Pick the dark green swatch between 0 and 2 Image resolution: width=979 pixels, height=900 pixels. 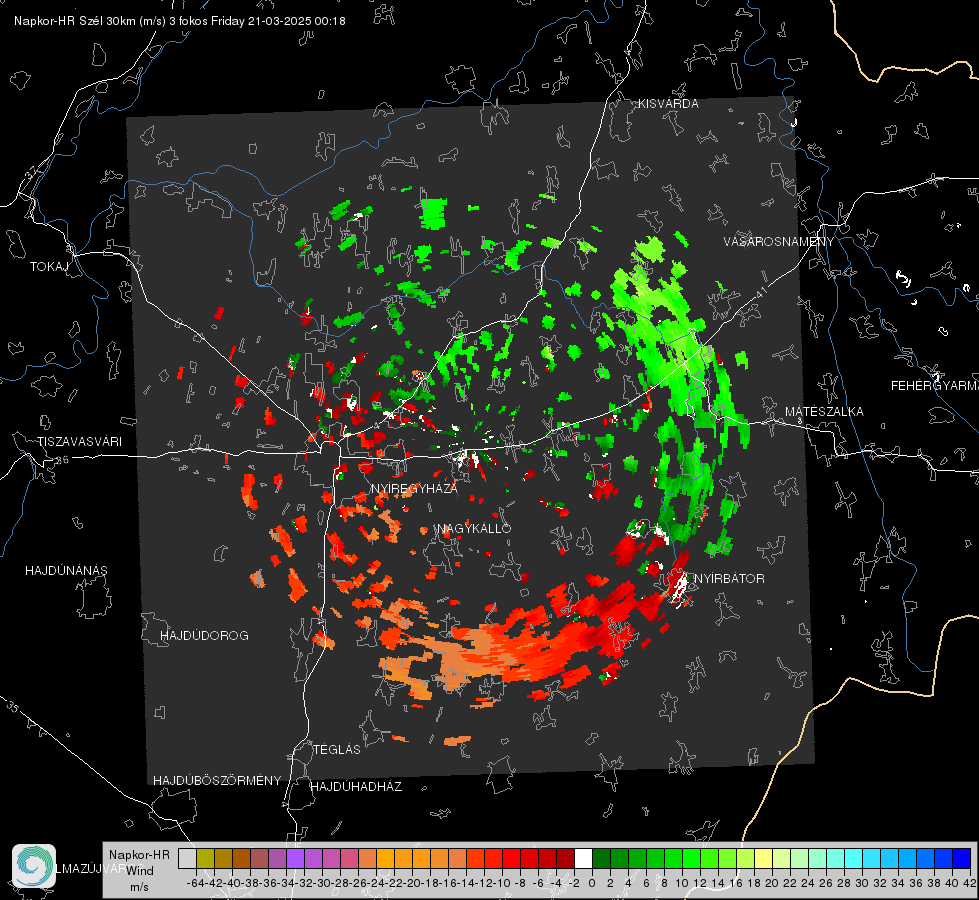tap(601, 858)
